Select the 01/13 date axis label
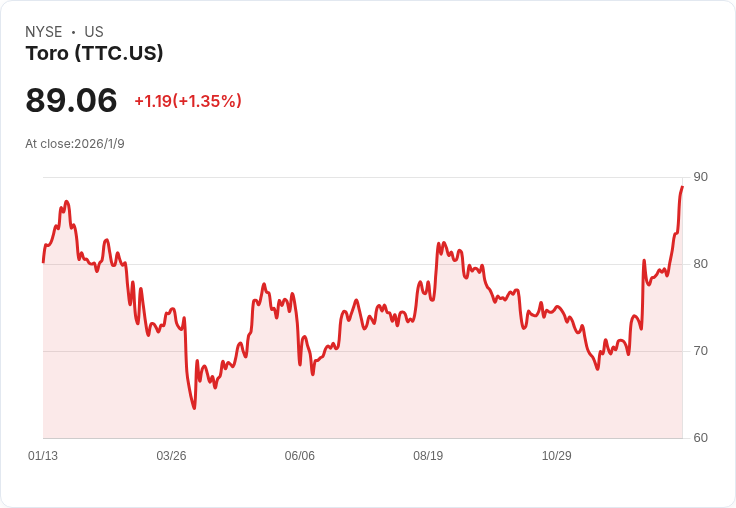Image resolution: width=736 pixels, height=508 pixels. click(x=43, y=455)
